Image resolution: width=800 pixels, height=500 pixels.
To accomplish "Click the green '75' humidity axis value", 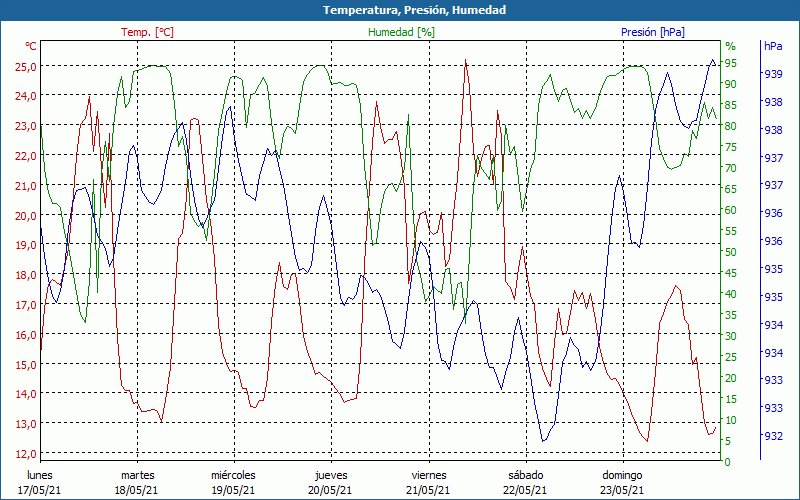I will [731, 147].
